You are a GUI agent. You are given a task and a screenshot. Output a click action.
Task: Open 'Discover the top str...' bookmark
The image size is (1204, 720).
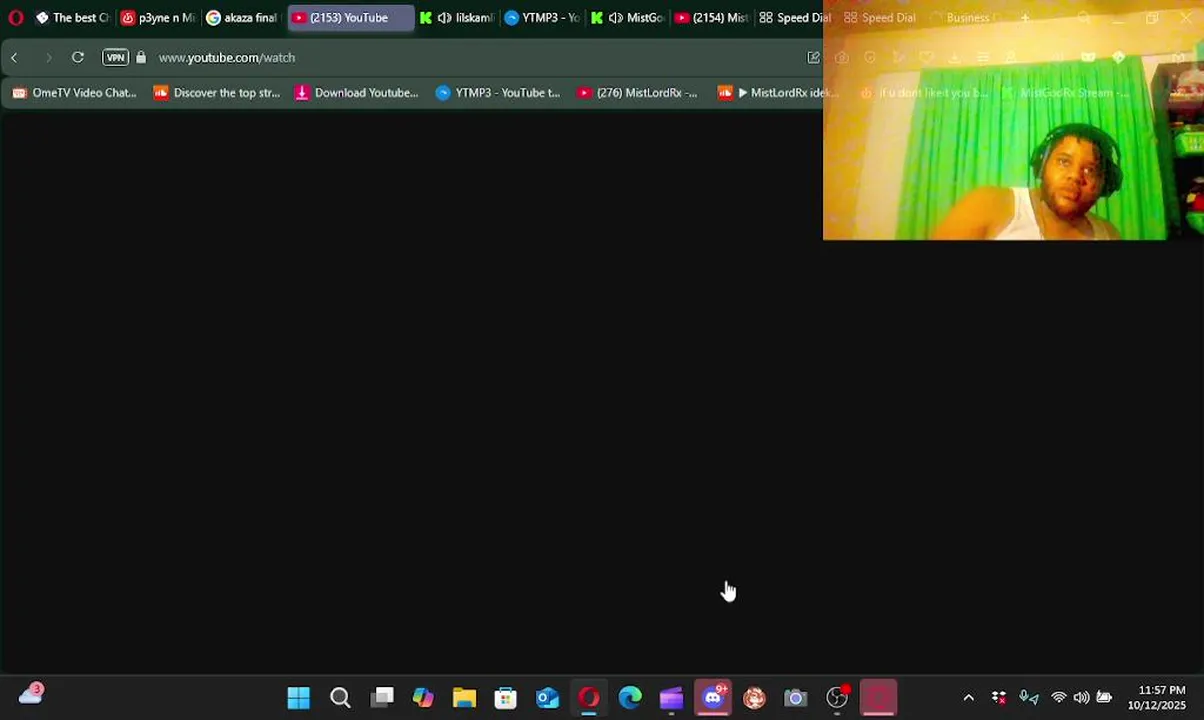coord(217,93)
